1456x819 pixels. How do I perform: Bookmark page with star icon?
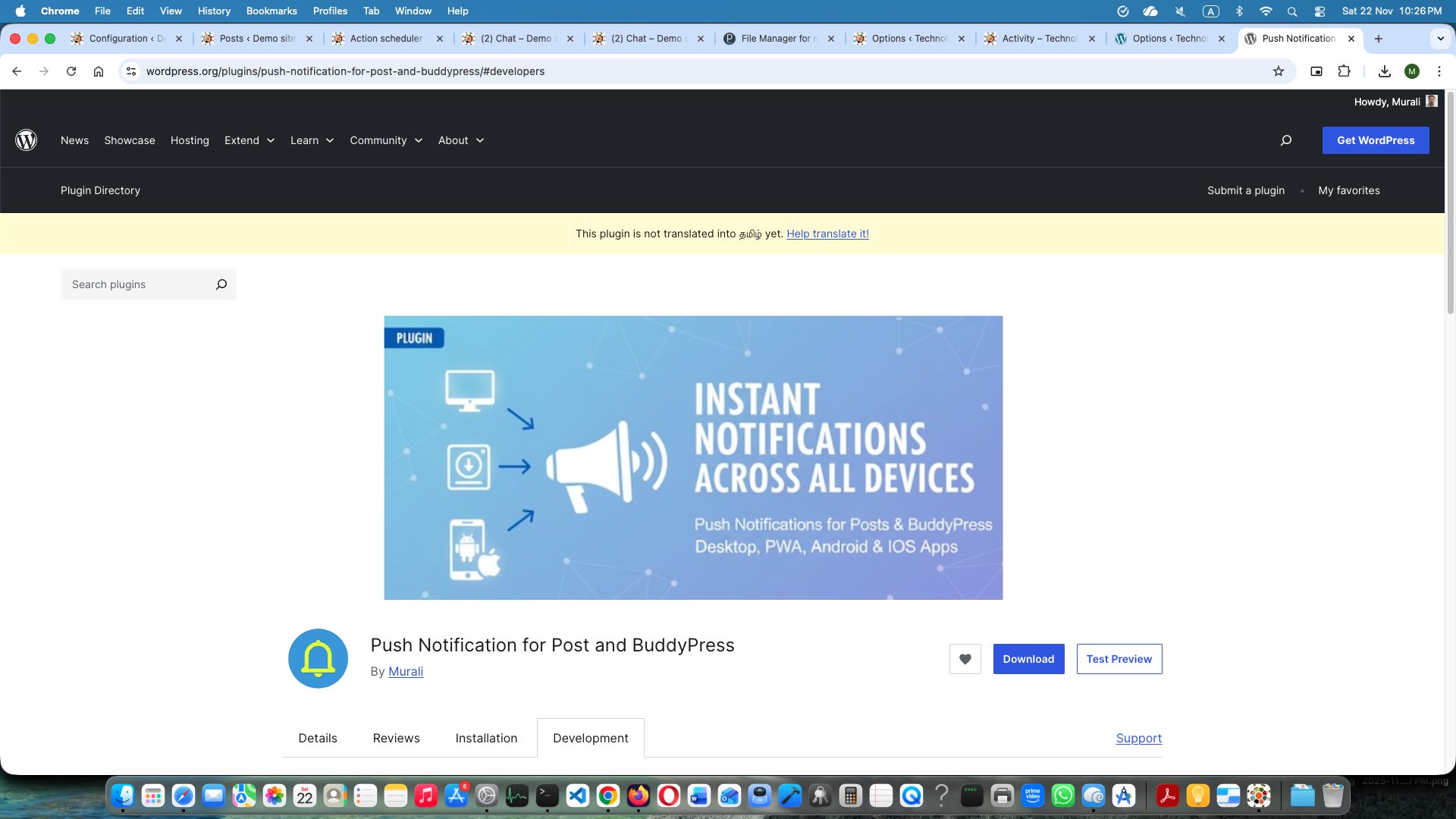pyautogui.click(x=1279, y=71)
